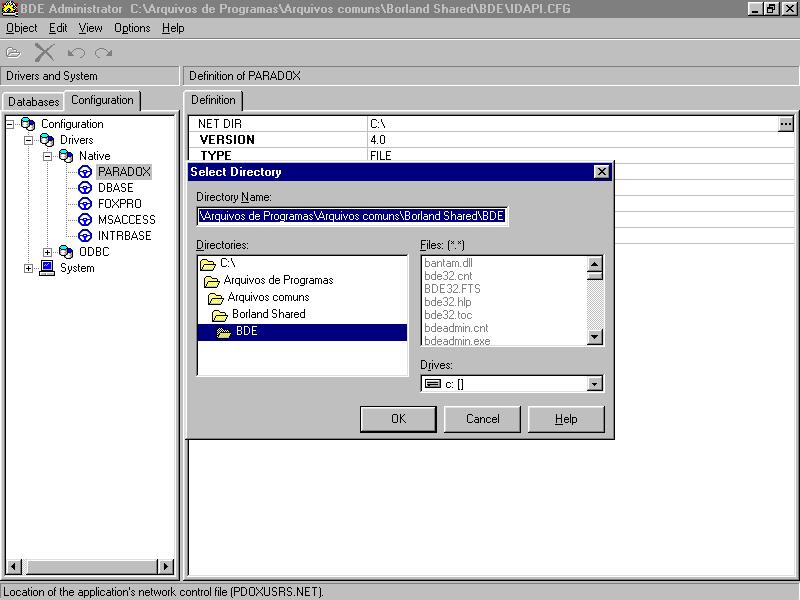Click the BDE open folder icon

(x=223, y=332)
